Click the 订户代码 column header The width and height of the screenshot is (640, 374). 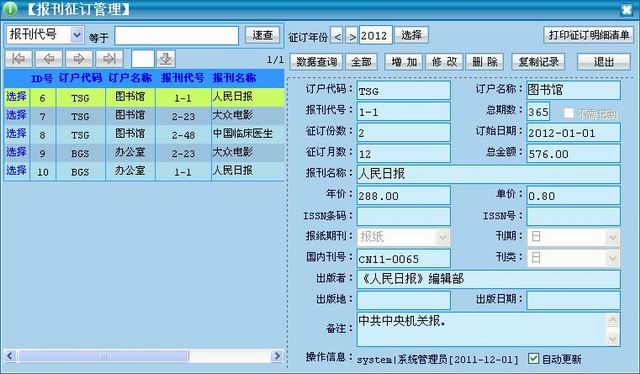pos(80,78)
